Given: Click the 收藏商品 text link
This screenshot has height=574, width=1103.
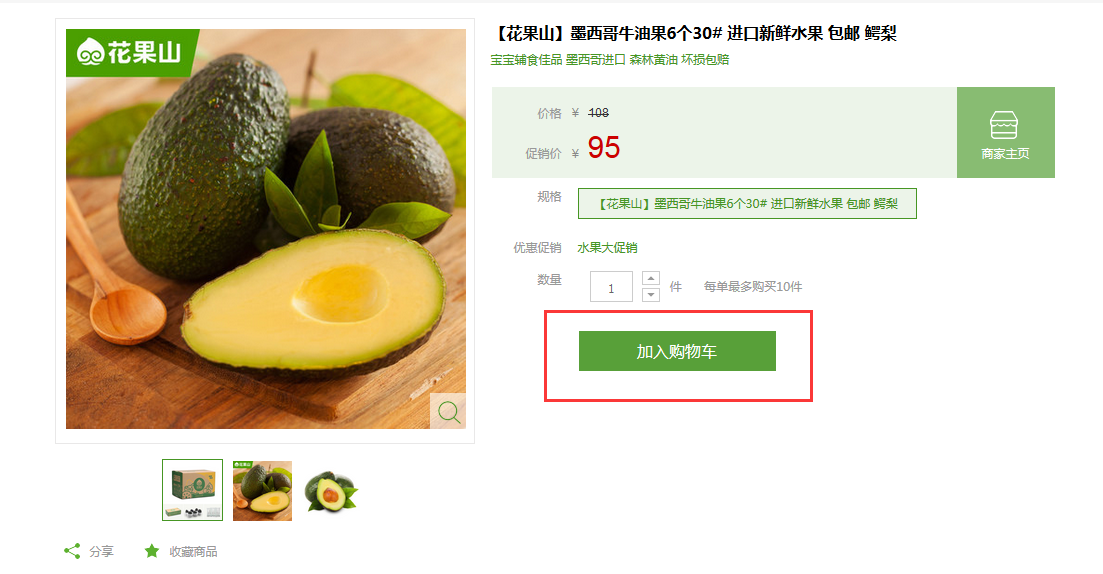Looking at the screenshot, I should point(193,551).
